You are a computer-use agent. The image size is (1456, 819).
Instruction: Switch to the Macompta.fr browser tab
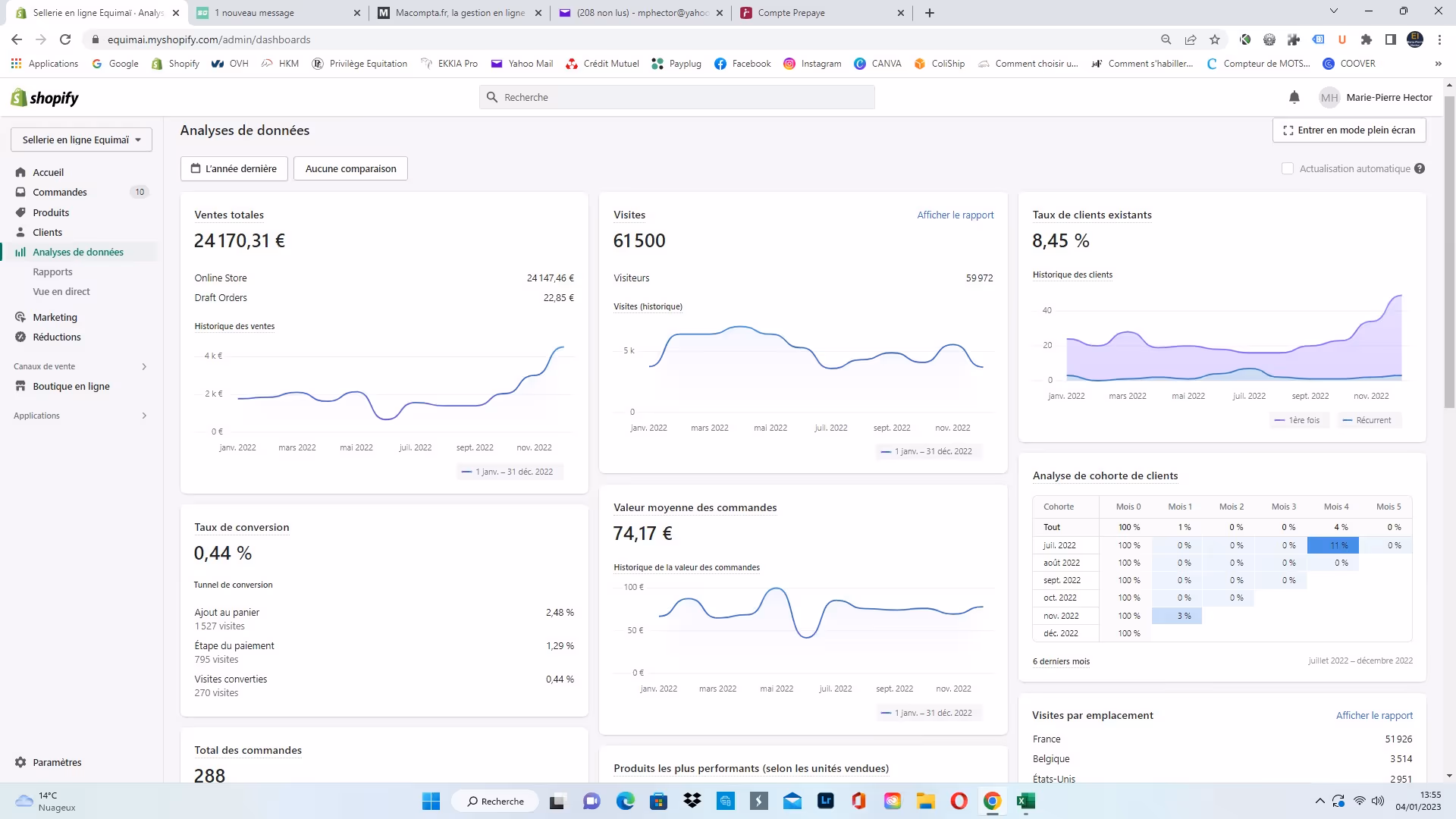(x=460, y=13)
